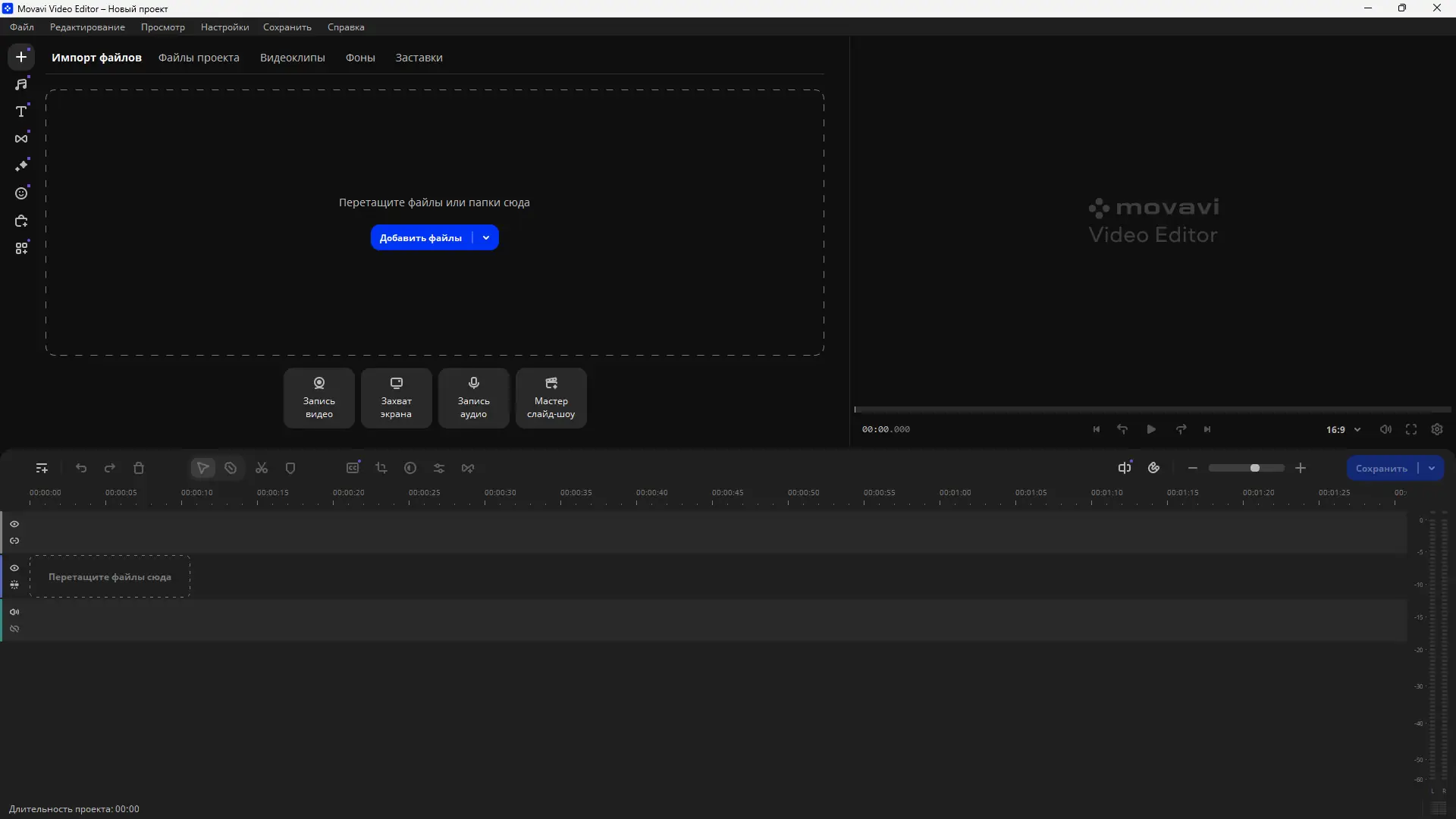Screen dimensions: 1456x819
Task: Select the Crop tool in timeline toolbar
Action: [381, 468]
